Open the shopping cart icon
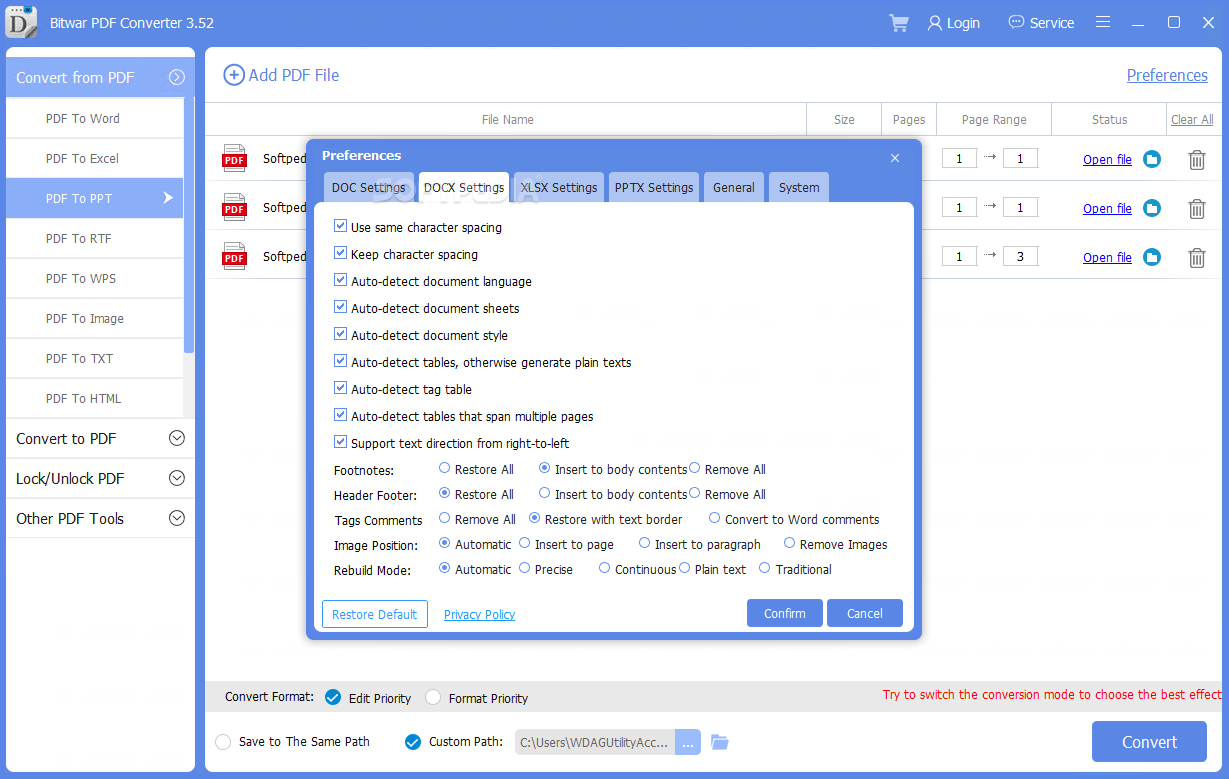The height and width of the screenshot is (779, 1229). tap(899, 22)
